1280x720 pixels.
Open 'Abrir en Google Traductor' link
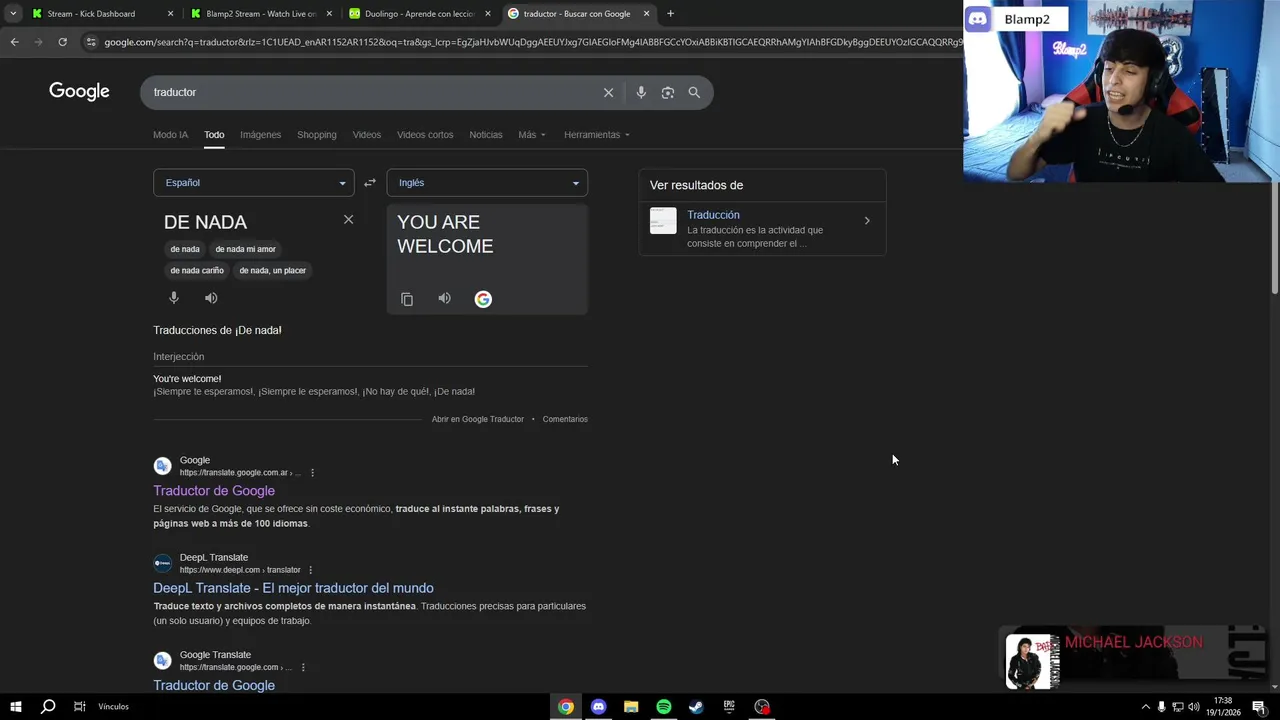pos(478,419)
